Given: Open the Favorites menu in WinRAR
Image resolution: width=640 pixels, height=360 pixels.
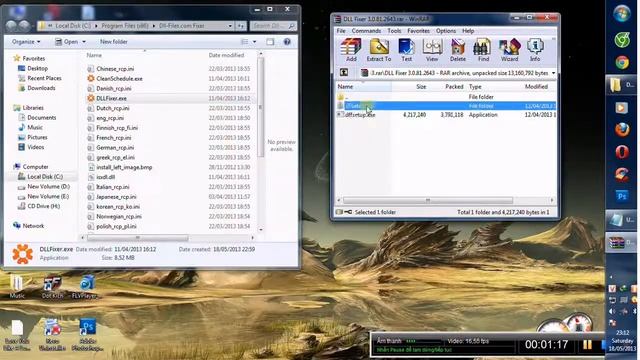Looking at the screenshot, I should (418, 31).
